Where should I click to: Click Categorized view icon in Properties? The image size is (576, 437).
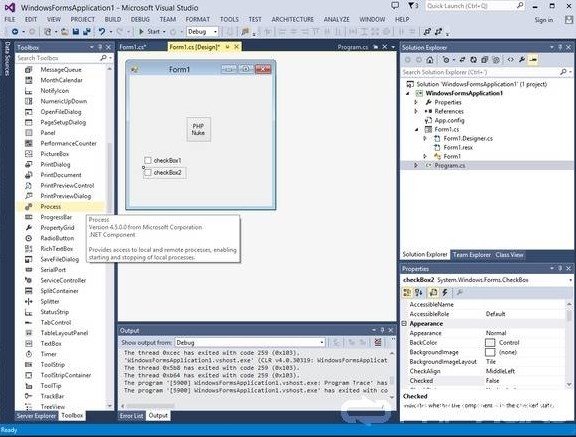(x=407, y=293)
